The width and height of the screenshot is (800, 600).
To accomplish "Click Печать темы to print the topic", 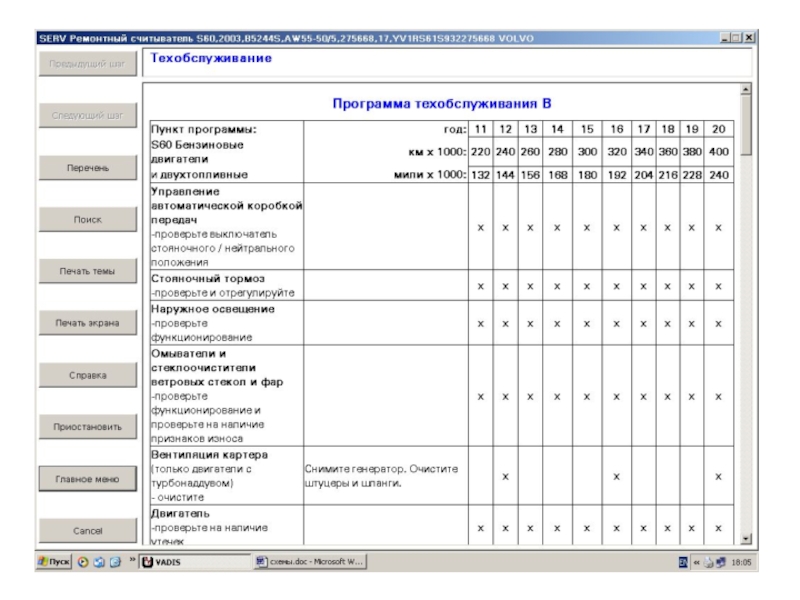I will 88,271.
